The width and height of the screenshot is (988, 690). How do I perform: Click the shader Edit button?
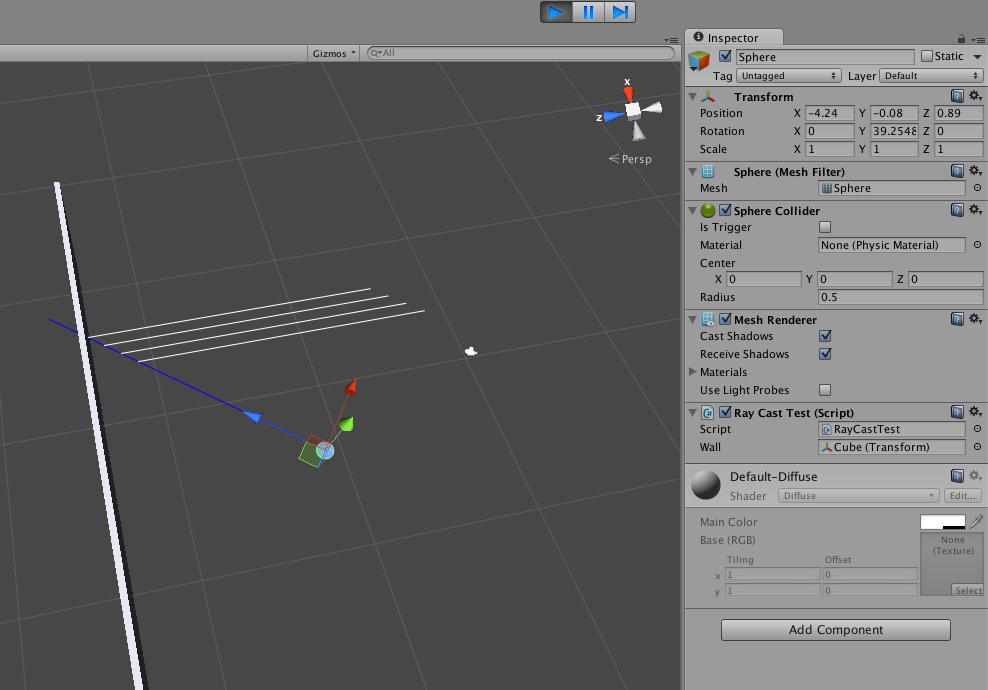click(961, 495)
